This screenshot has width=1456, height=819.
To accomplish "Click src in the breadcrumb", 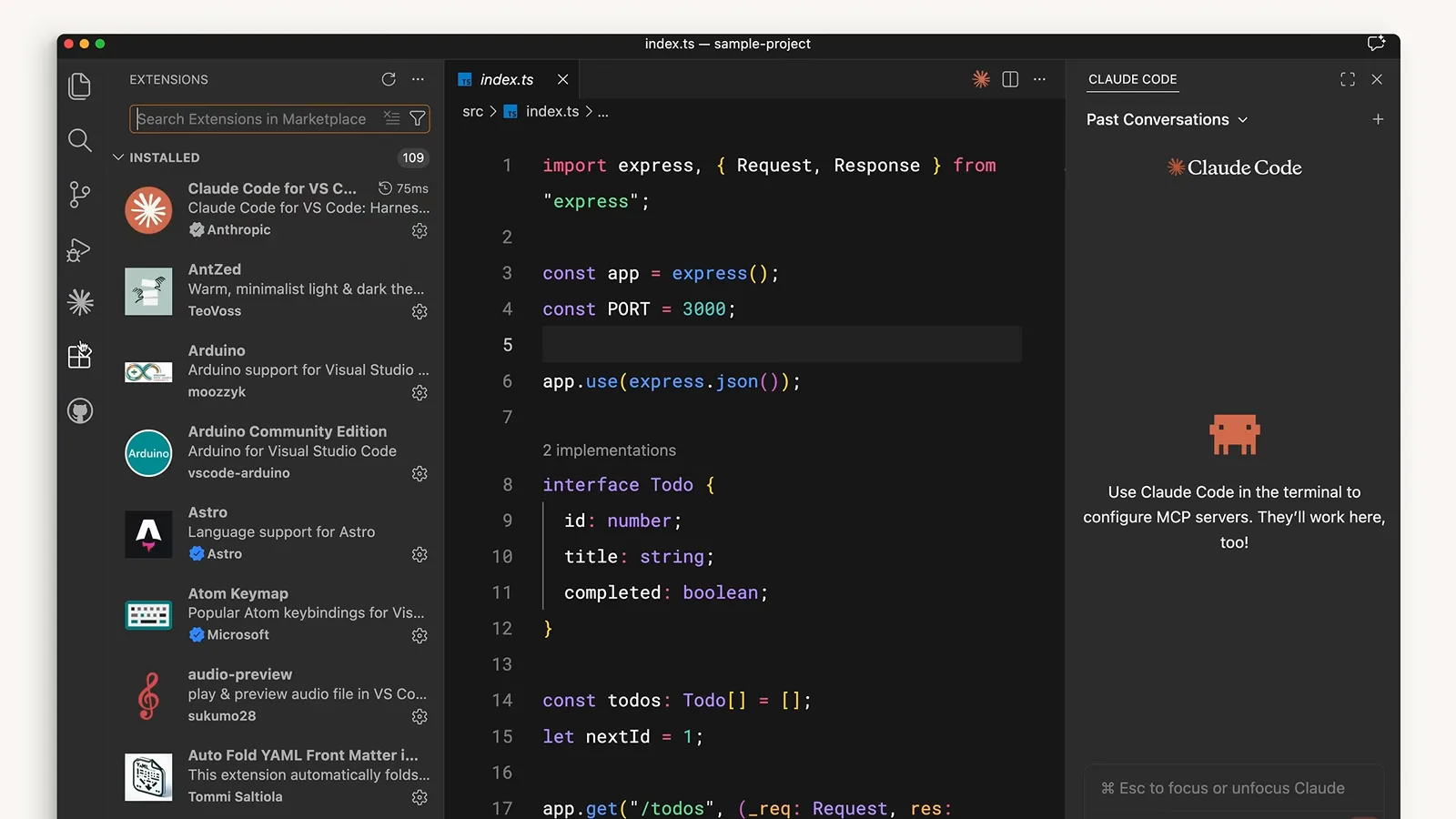I will coord(472,111).
